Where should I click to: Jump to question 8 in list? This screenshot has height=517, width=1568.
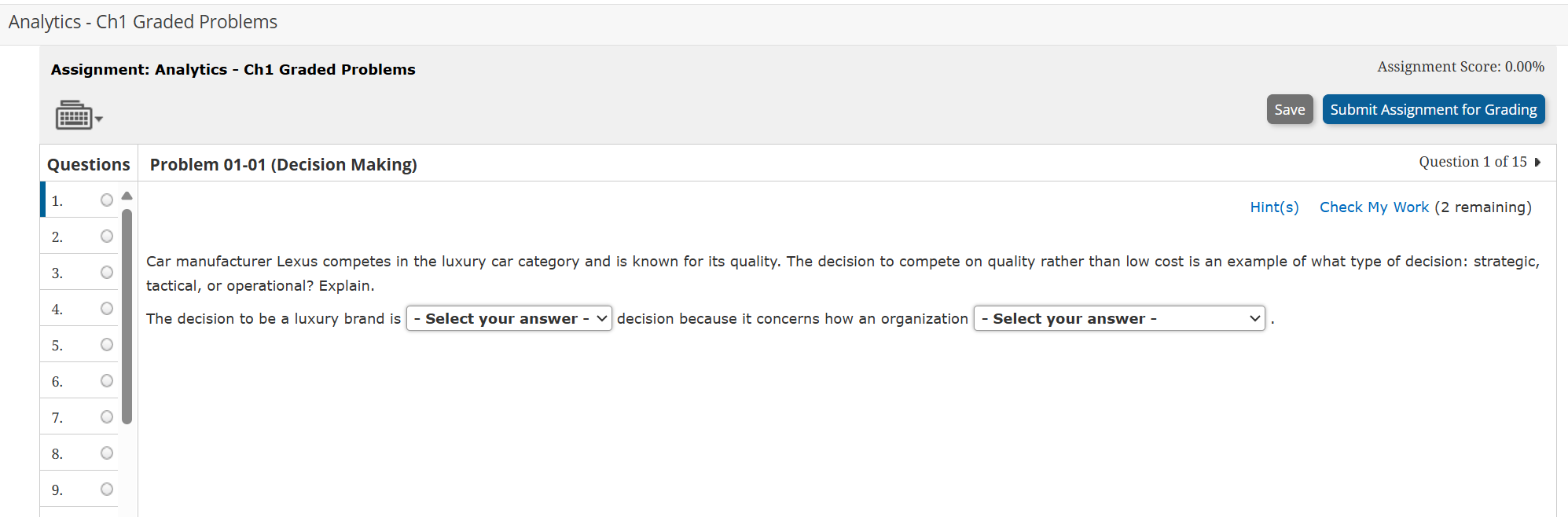tap(57, 454)
